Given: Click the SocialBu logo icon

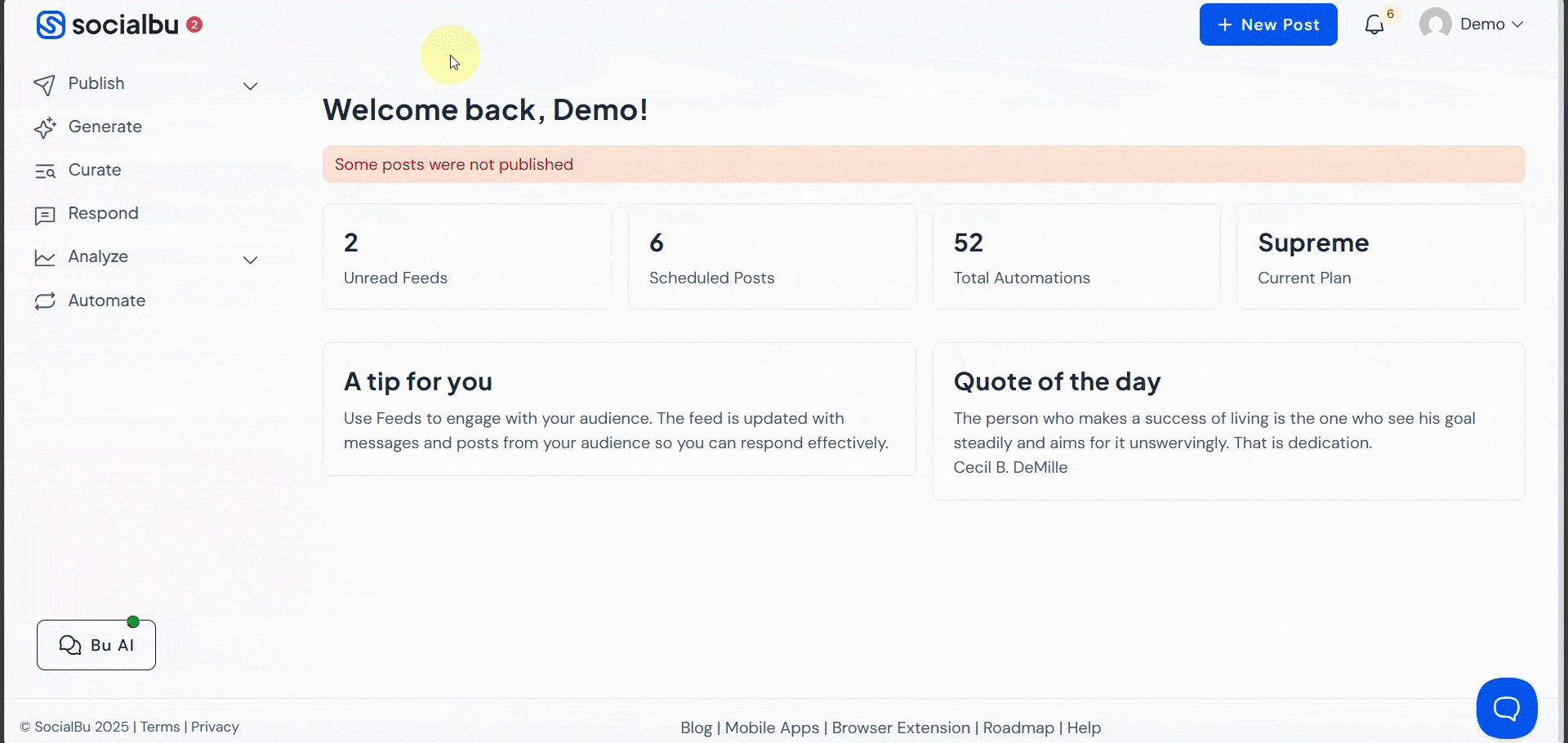Looking at the screenshot, I should [x=51, y=25].
